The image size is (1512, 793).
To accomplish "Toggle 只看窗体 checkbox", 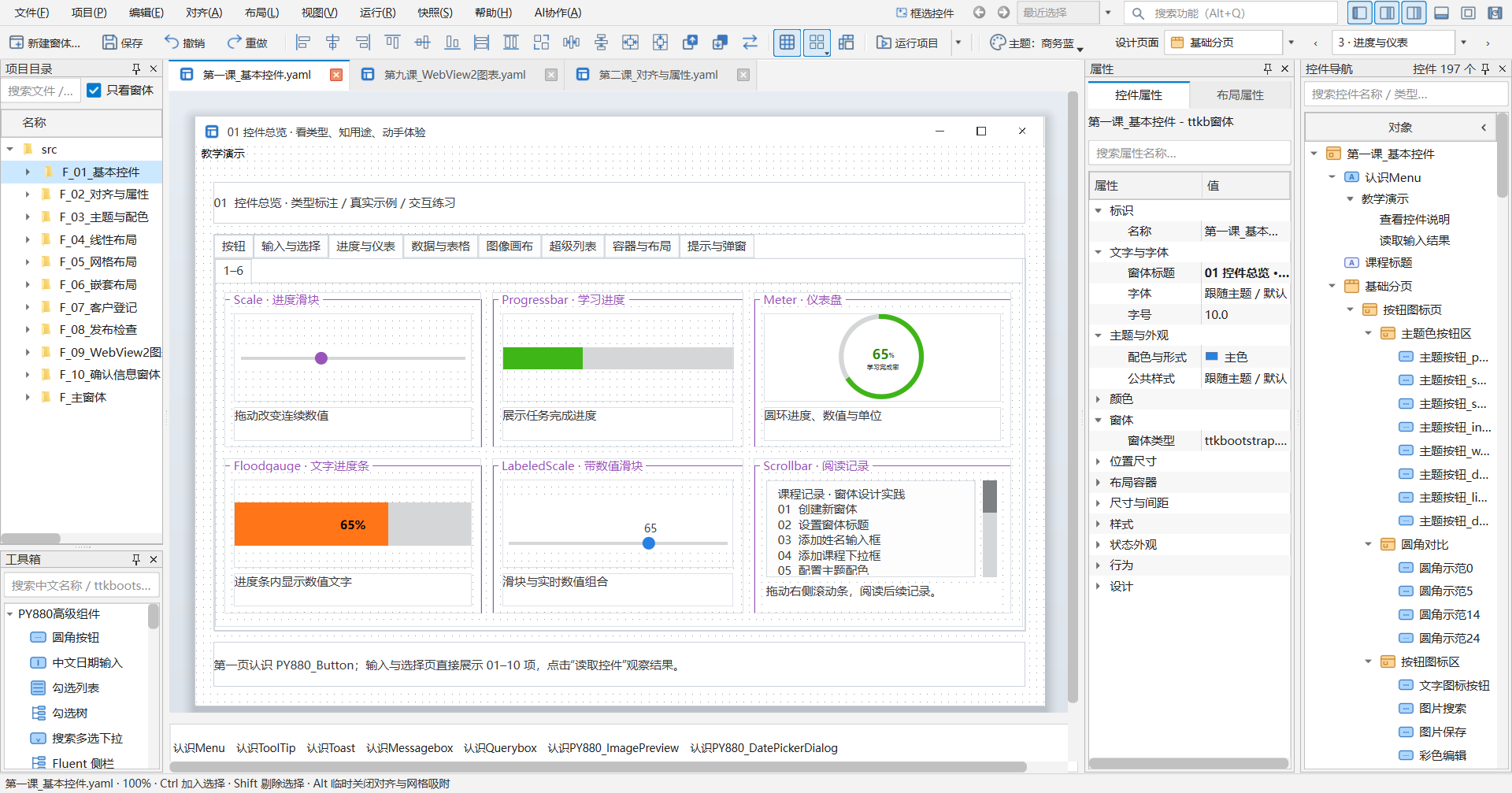I will tap(94, 91).
